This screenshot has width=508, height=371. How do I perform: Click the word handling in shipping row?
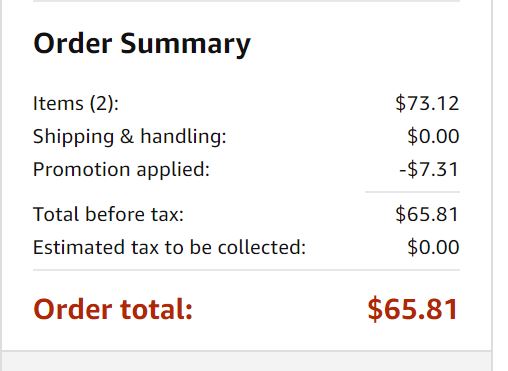tap(183, 137)
